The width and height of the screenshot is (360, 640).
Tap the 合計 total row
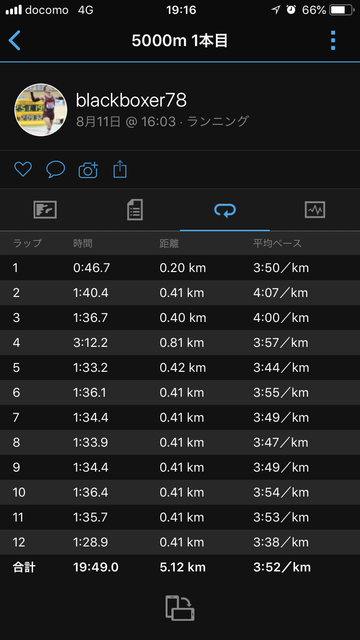[180, 567]
